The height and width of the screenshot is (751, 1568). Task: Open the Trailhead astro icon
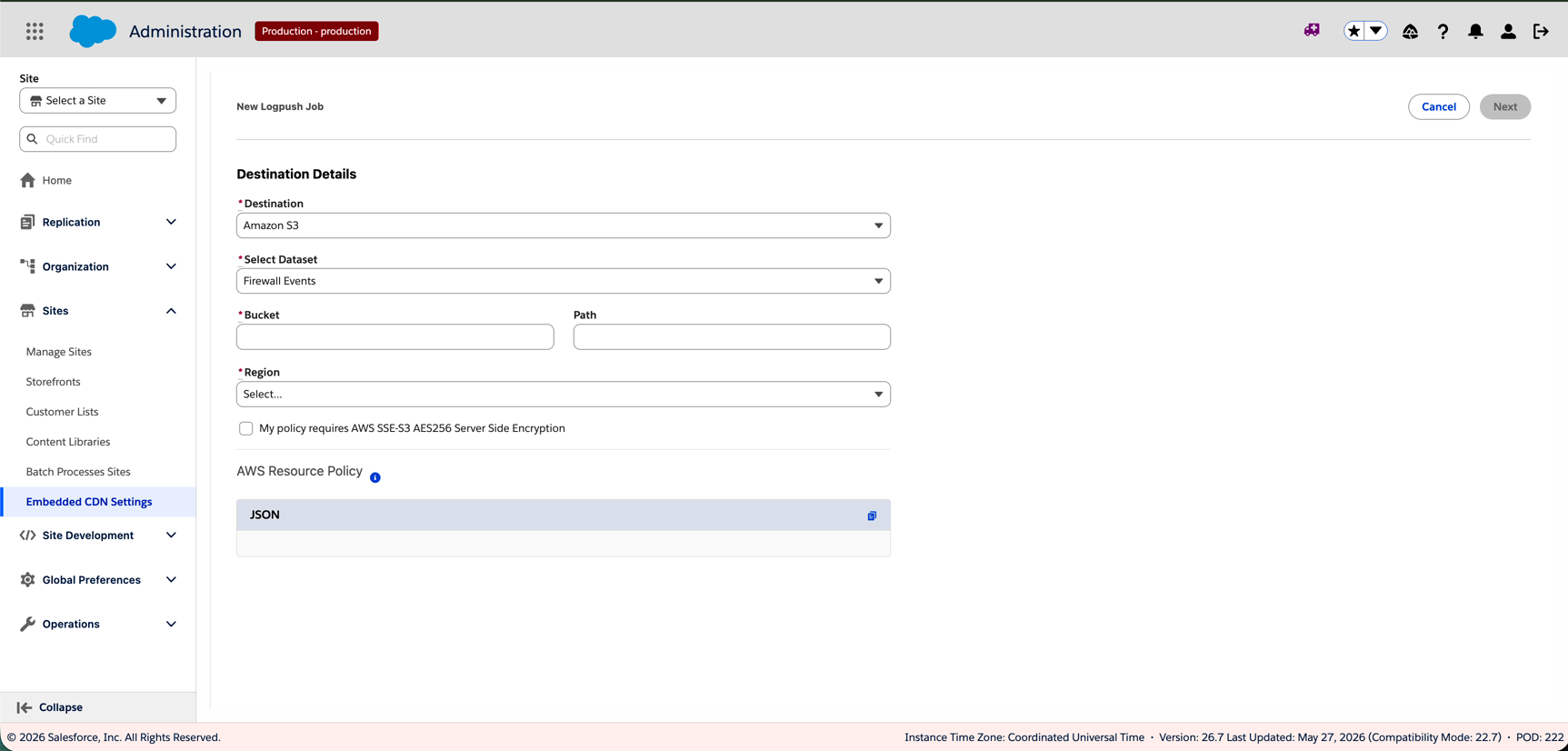[x=1410, y=31]
